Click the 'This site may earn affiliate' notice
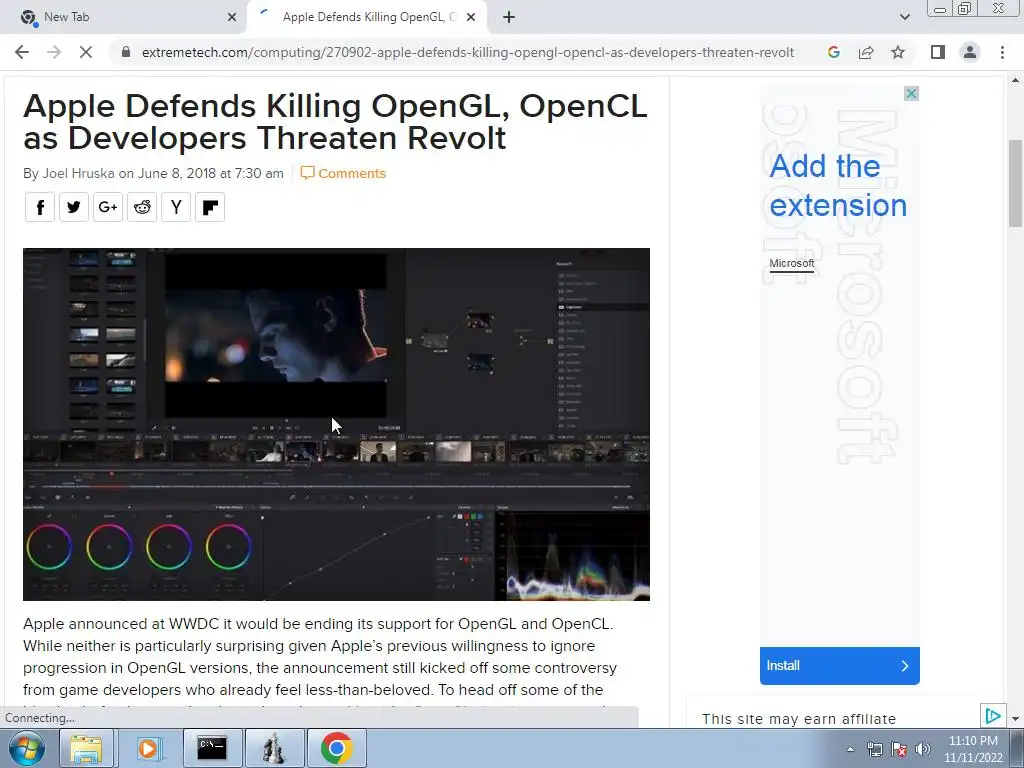The height and width of the screenshot is (768, 1024). [799, 719]
